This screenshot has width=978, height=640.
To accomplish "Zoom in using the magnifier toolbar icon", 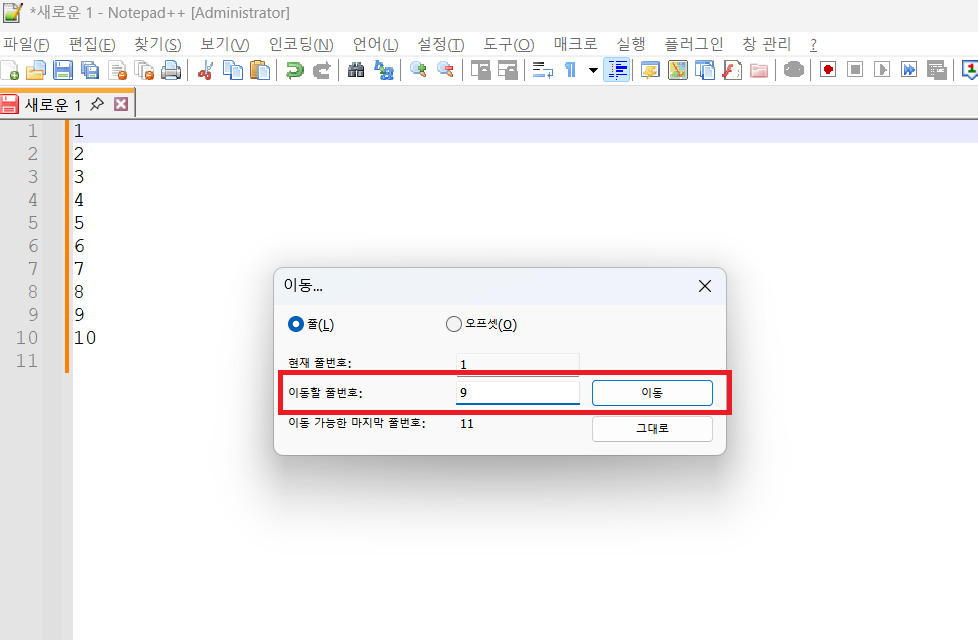I will [417, 69].
